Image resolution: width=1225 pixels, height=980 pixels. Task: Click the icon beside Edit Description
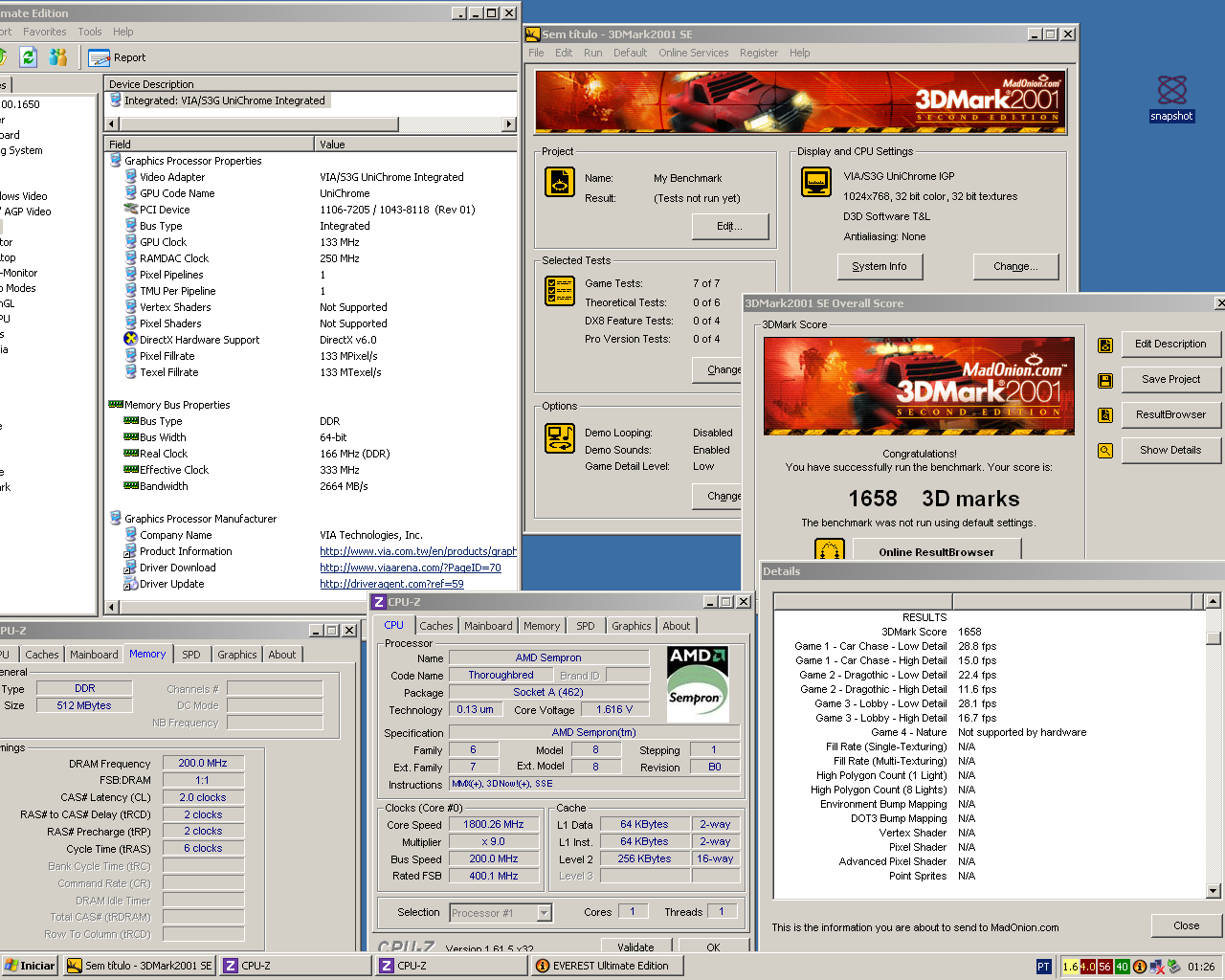pyautogui.click(x=1105, y=345)
